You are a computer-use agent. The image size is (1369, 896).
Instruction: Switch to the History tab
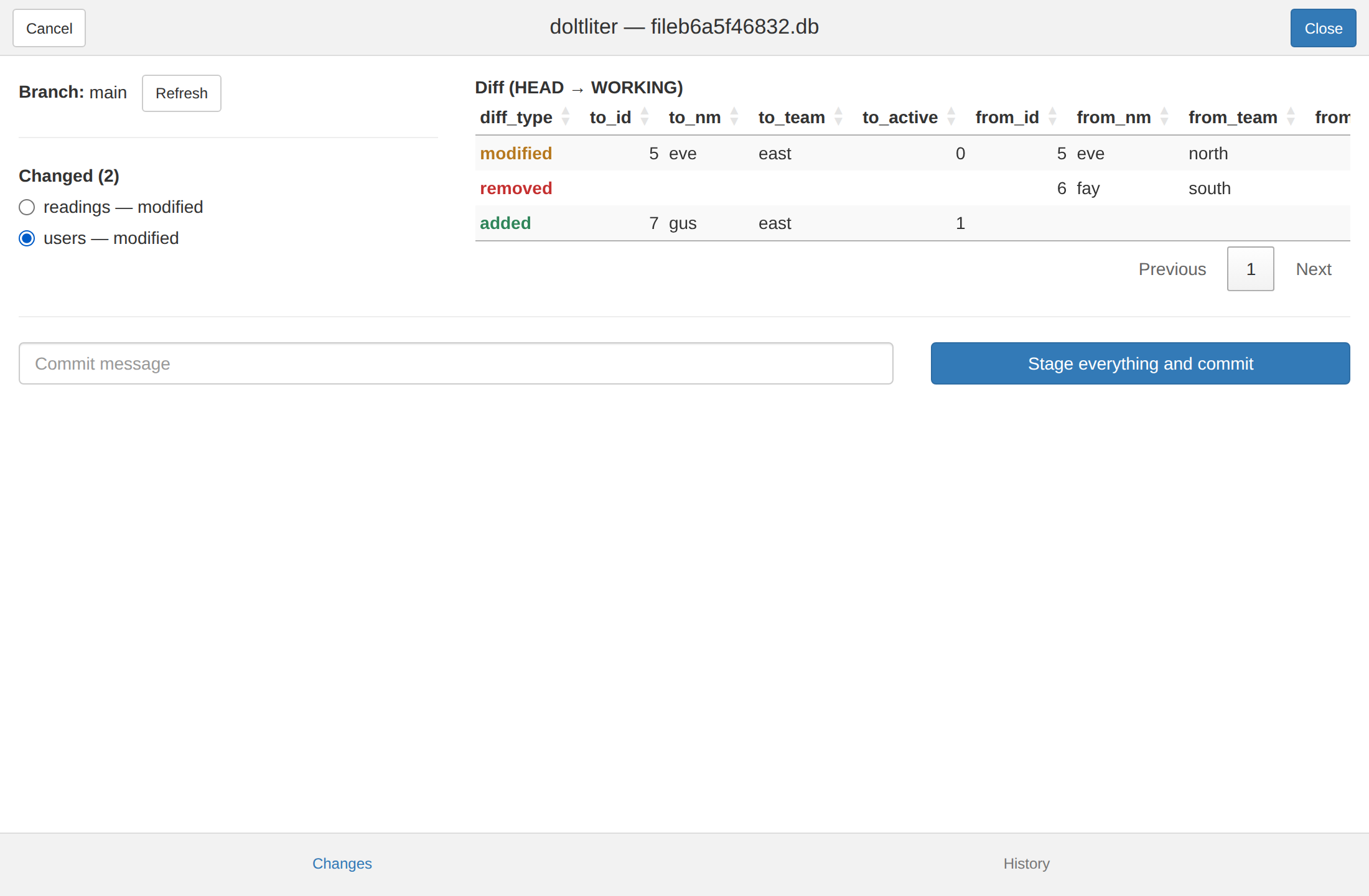(x=1027, y=864)
